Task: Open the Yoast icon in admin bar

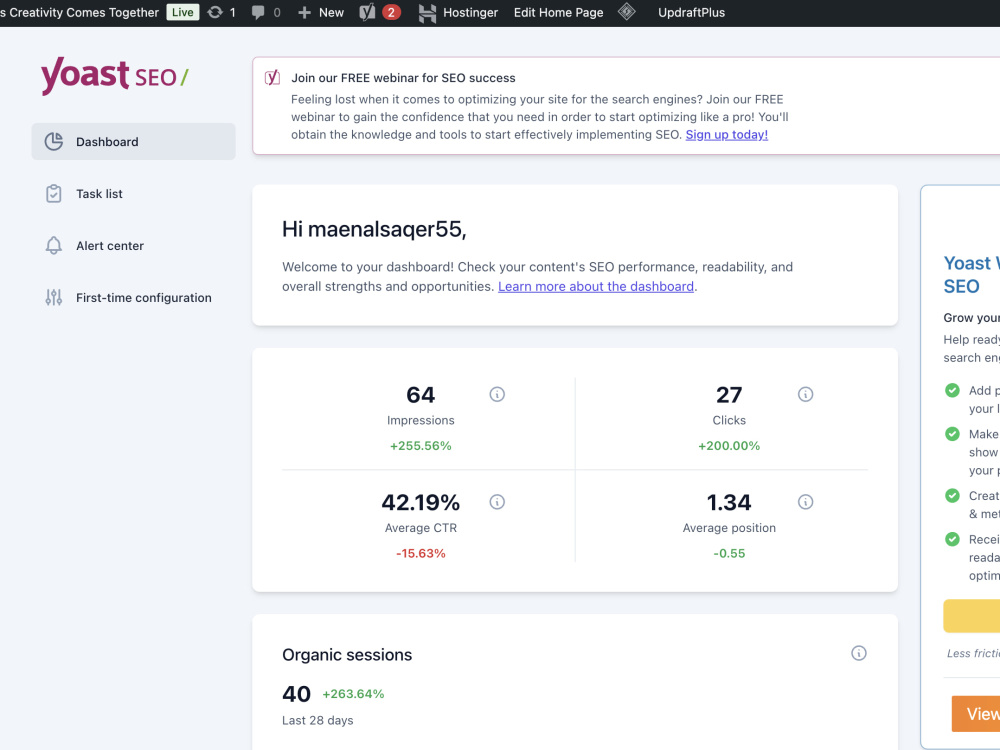Action: click(x=367, y=12)
